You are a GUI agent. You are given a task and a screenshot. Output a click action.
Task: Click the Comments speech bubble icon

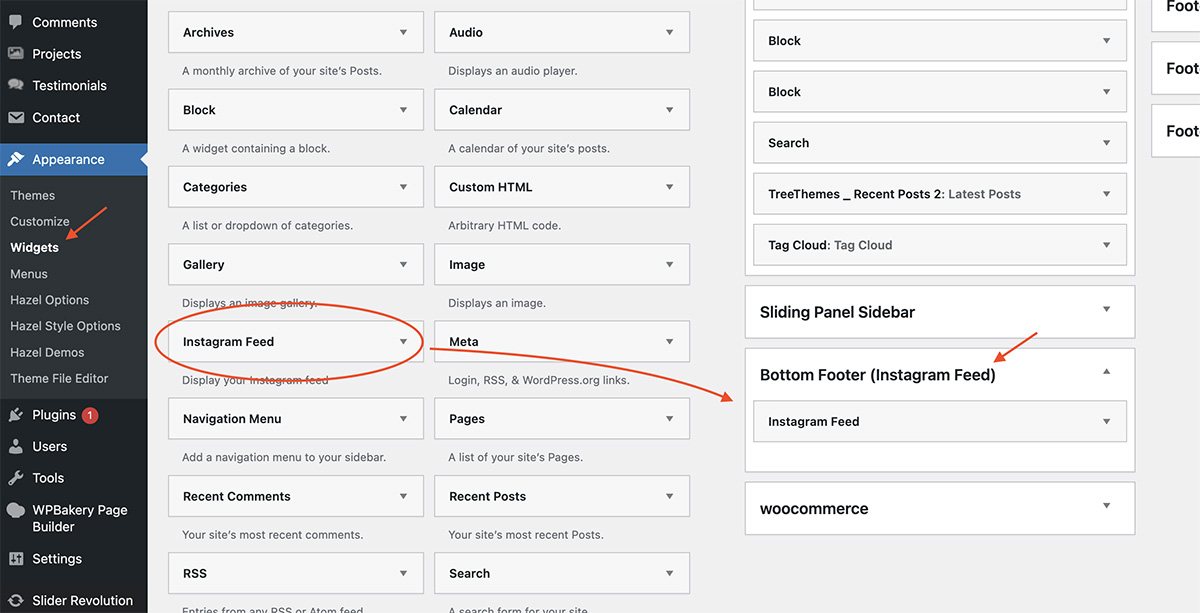coord(16,22)
